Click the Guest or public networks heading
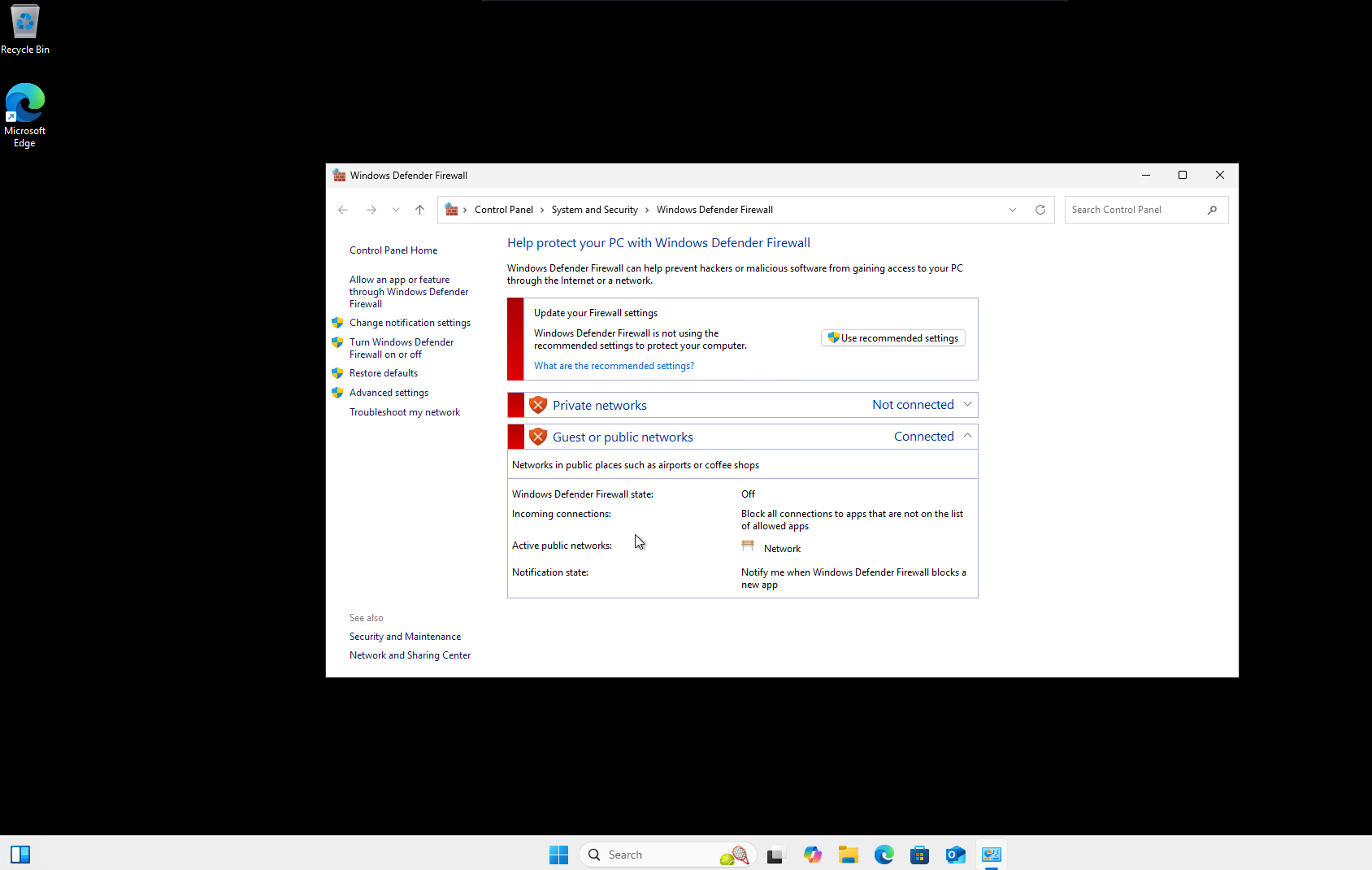 (x=623, y=437)
